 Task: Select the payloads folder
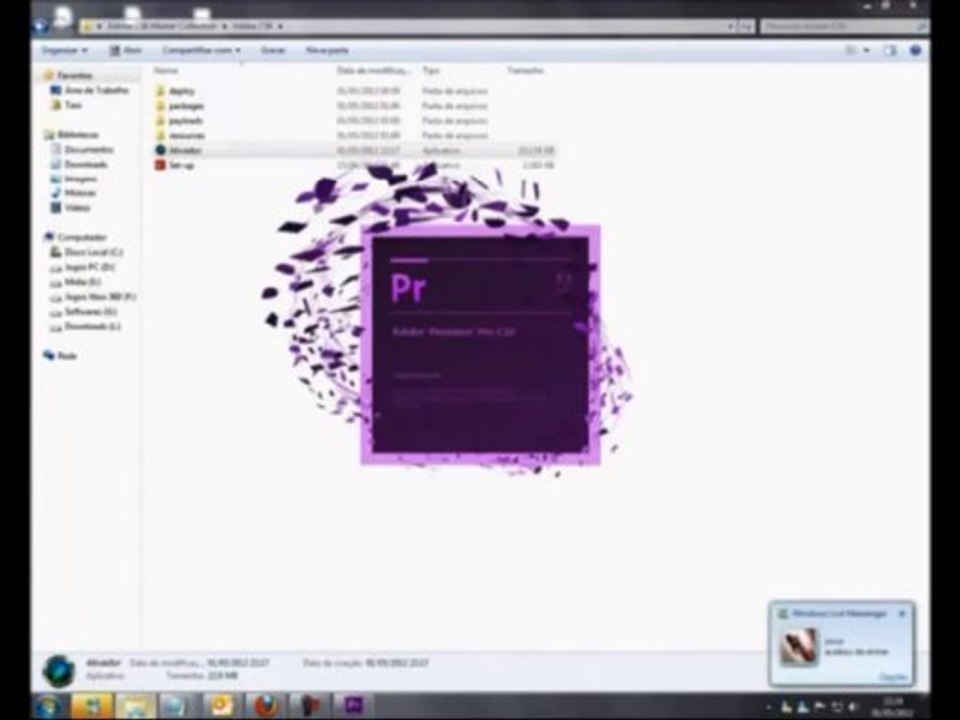[x=179, y=121]
